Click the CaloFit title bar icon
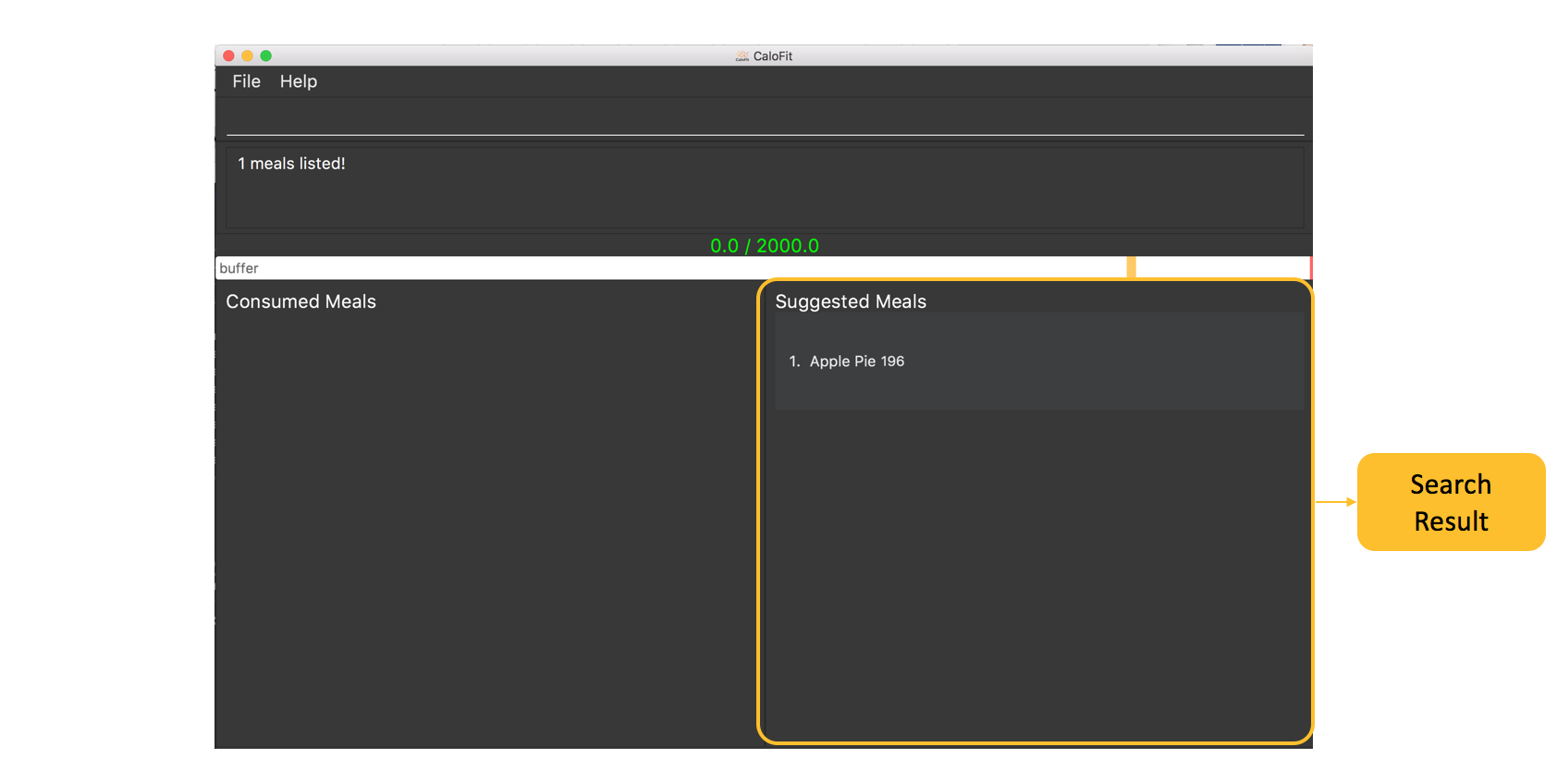Viewport: 1557px width, 784px height. point(742,56)
